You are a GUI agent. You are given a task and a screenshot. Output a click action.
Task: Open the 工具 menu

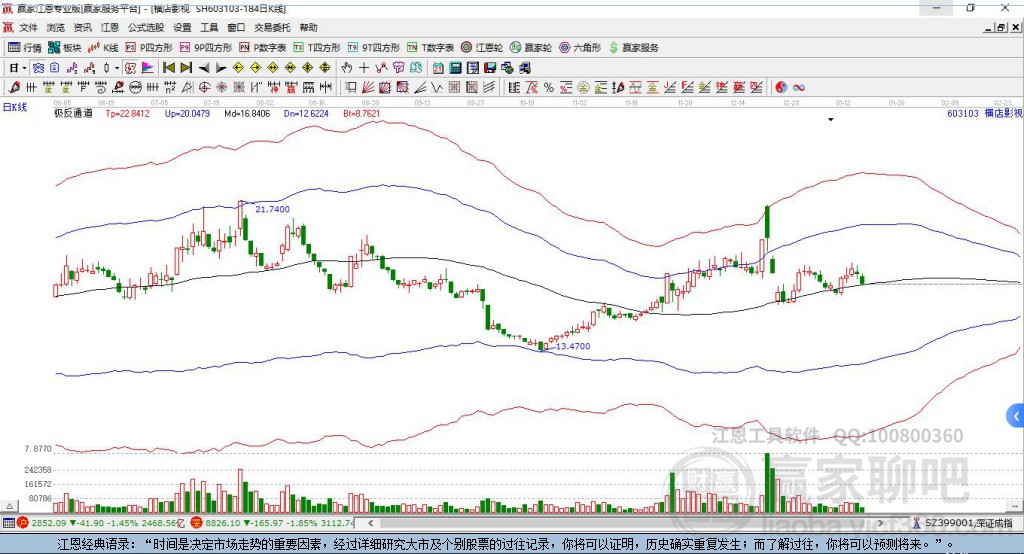point(209,27)
